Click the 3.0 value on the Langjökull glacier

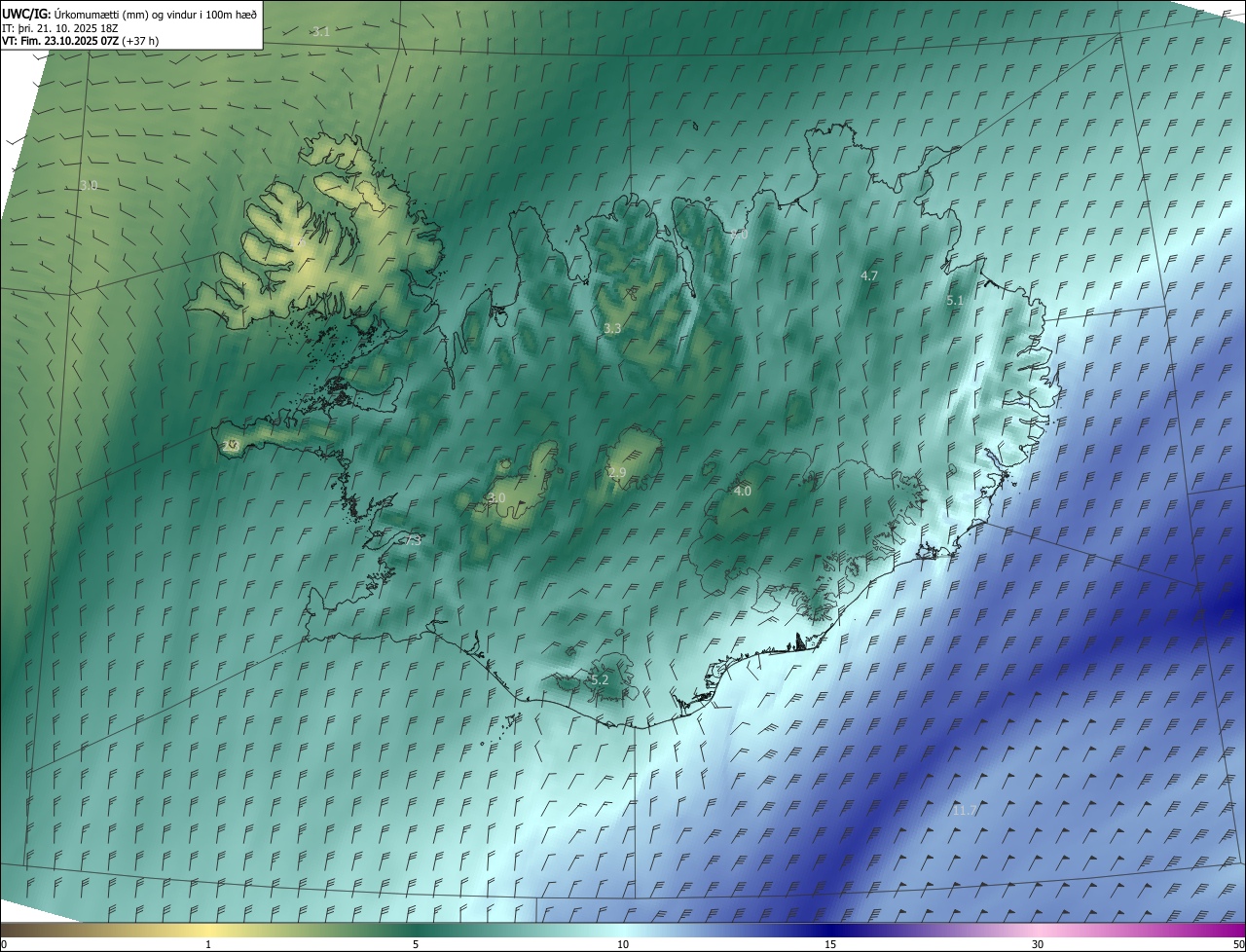[x=496, y=498]
